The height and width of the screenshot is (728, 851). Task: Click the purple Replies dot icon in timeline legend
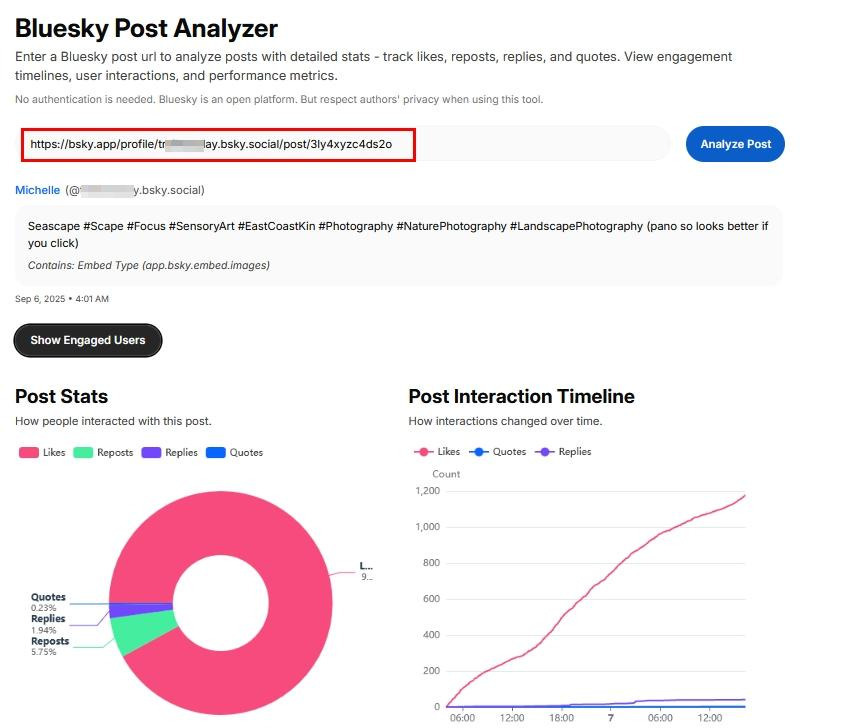coord(546,451)
